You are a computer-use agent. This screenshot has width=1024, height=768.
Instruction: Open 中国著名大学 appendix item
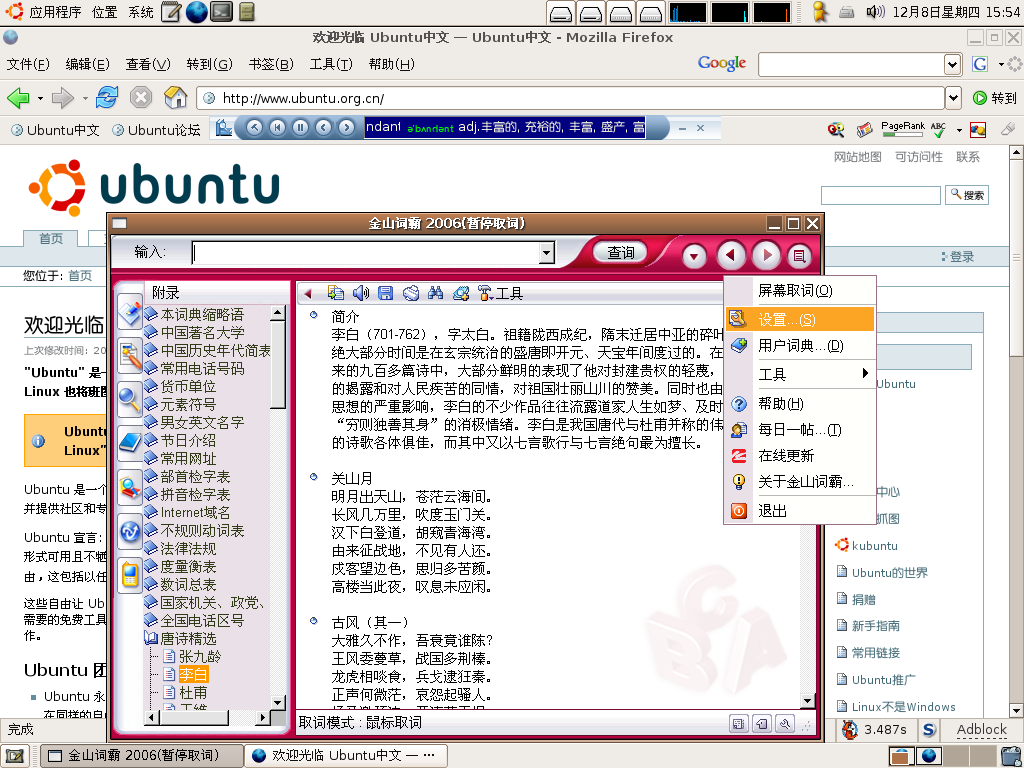[202, 332]
